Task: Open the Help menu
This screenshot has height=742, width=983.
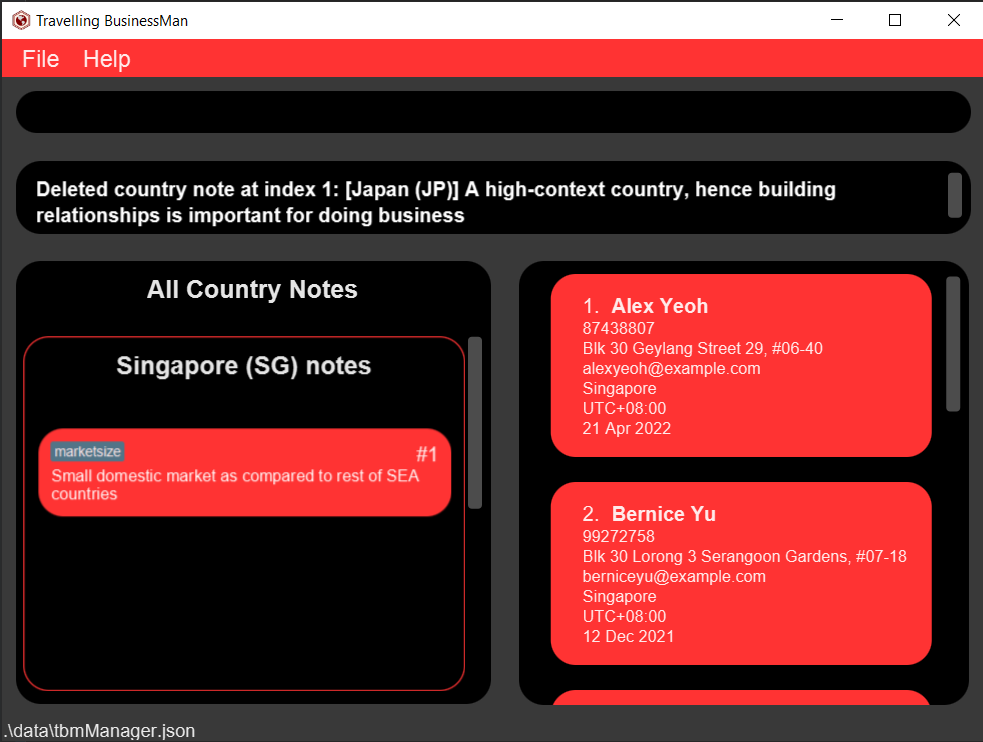Action: pos(107,59)
